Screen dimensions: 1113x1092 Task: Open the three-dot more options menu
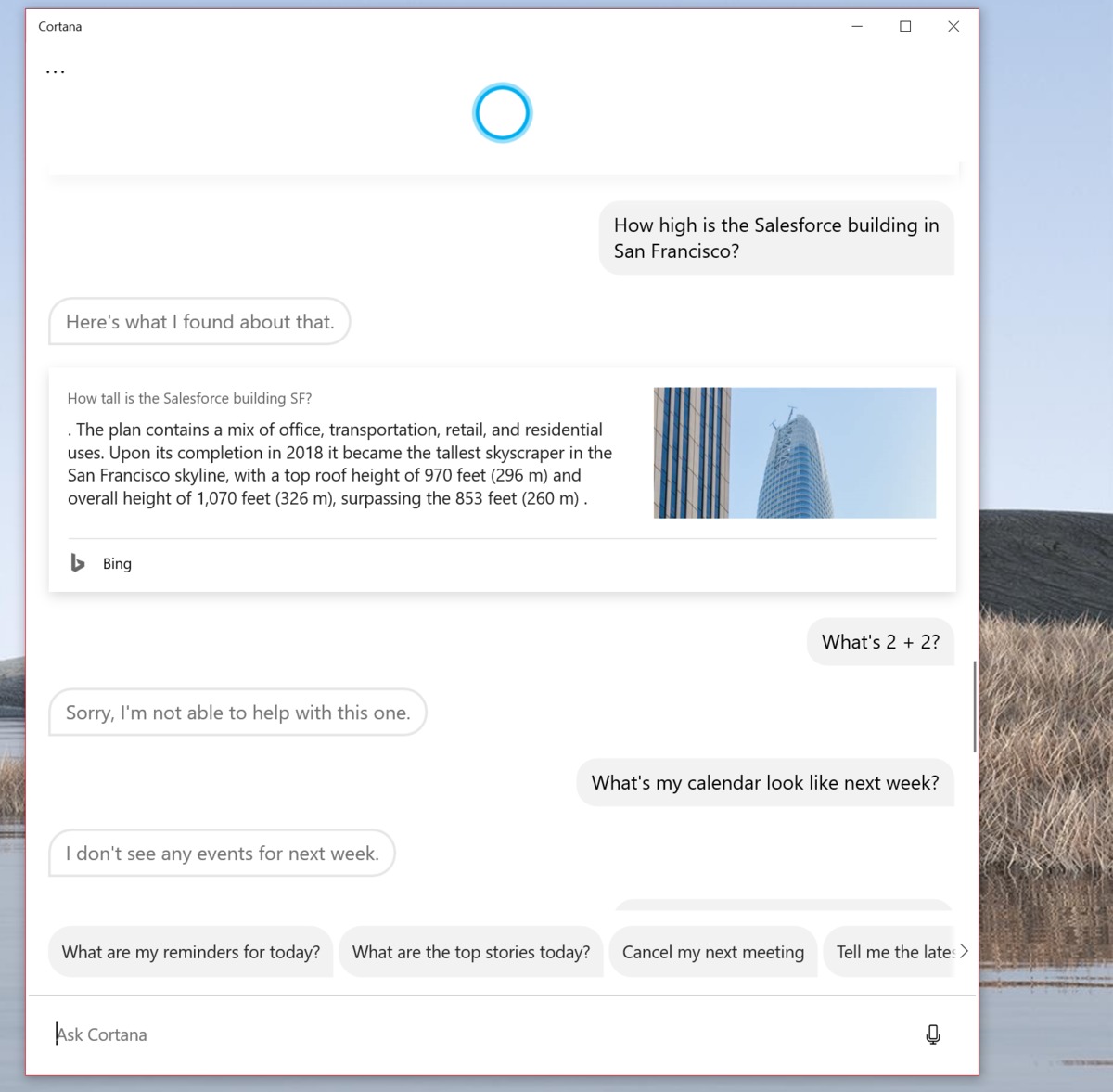coord(56,71)
